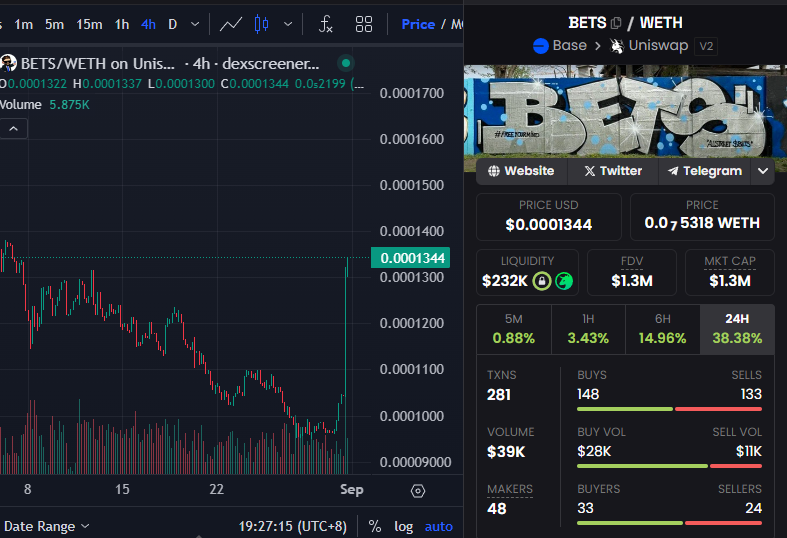Select the 5M stats tab

514,329
